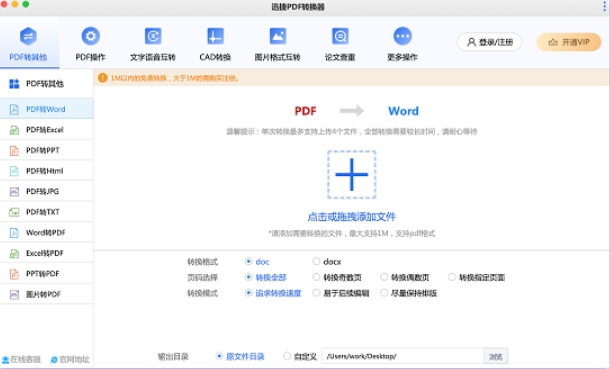This screenshot has width=610, height=369.
Task: Click 点击或拖拽添加文件 link text
Action: 352,217
